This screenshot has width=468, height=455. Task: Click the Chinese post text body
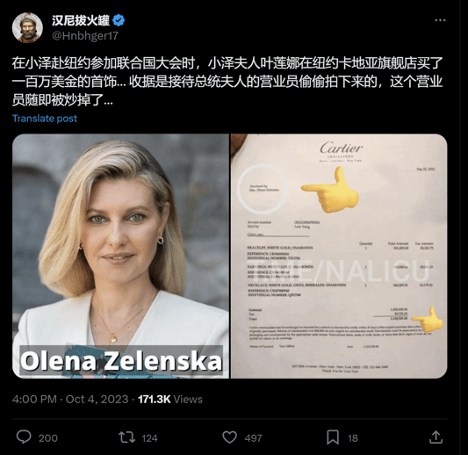tap(227, 81)
